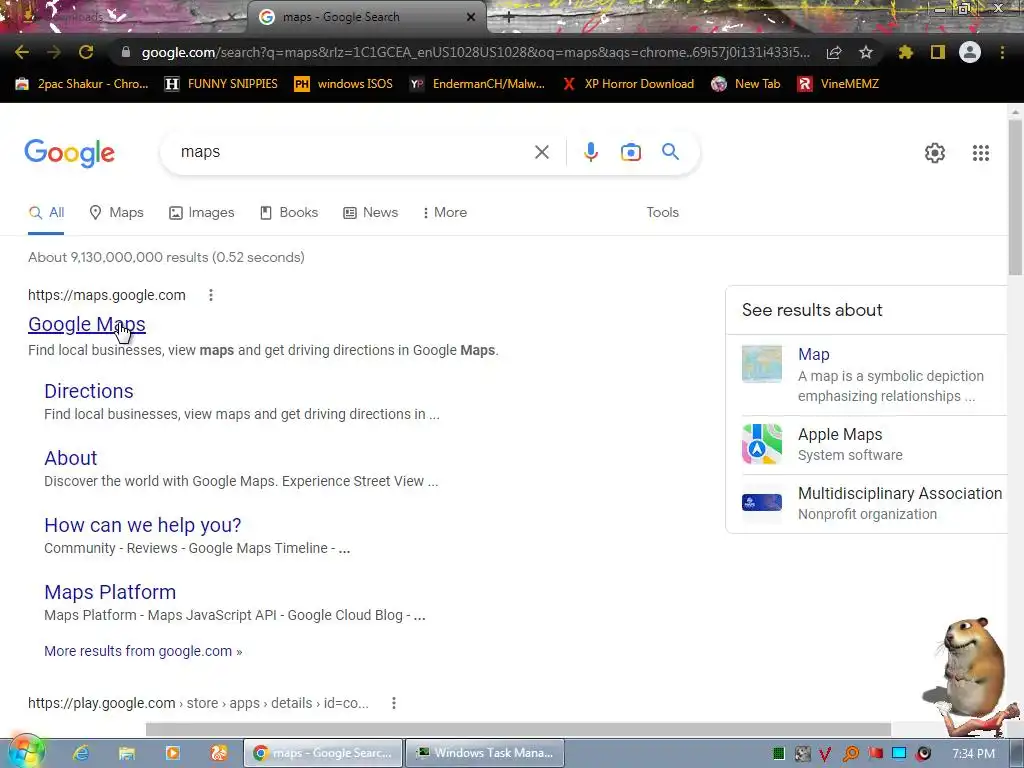This screenshot has height=768, width=1024.
Task: Open the New Tab bookmark
Action: (746, 84)
